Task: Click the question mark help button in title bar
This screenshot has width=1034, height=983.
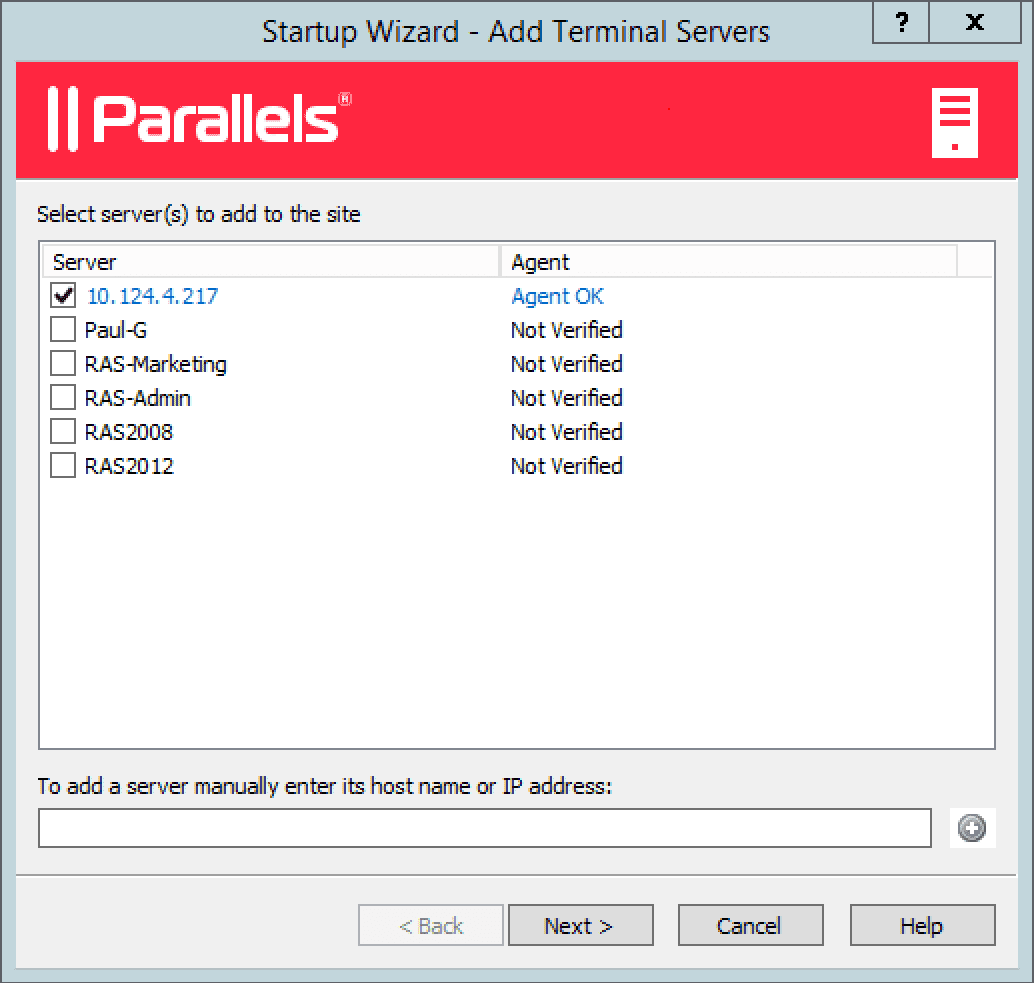Action: (x=901, y=23)
